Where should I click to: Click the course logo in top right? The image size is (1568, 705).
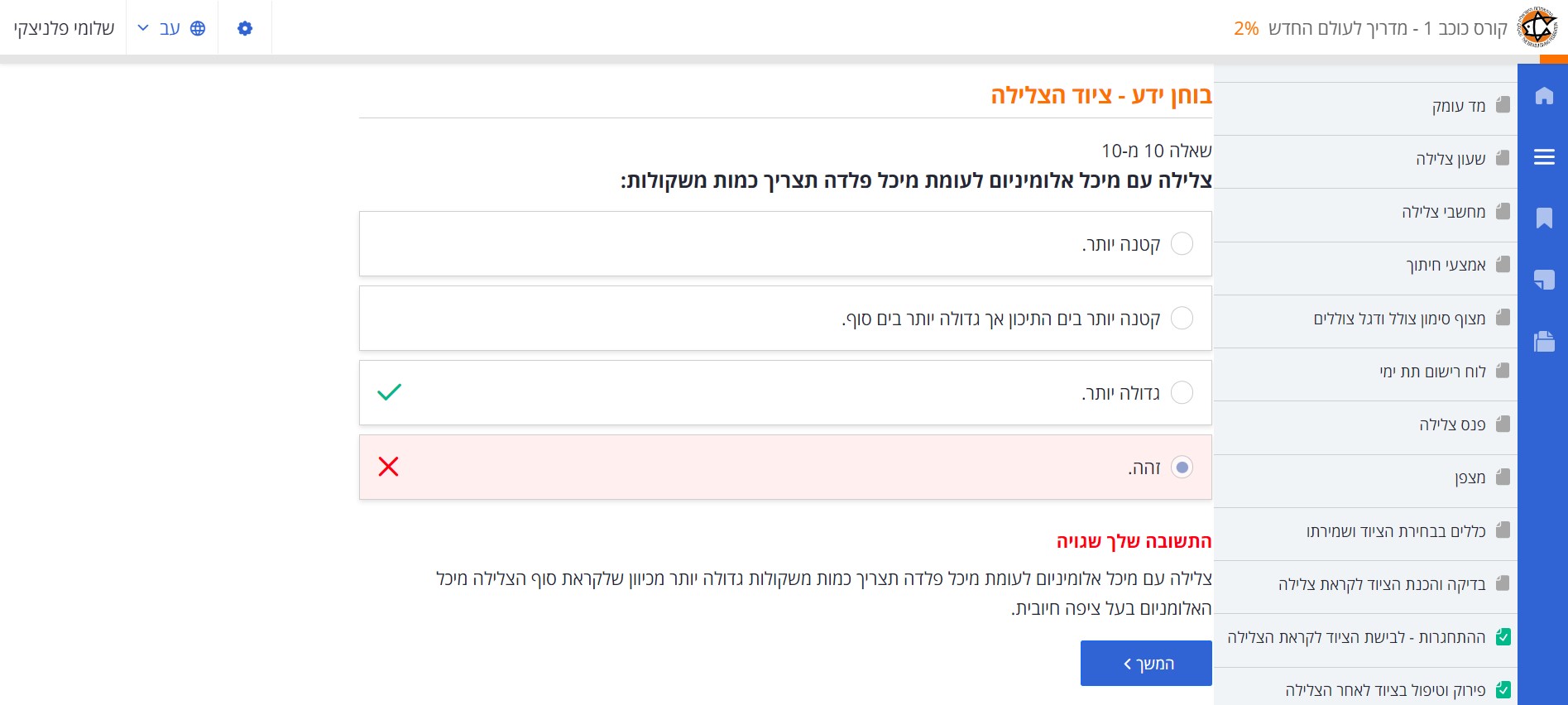coord(1538,27)
